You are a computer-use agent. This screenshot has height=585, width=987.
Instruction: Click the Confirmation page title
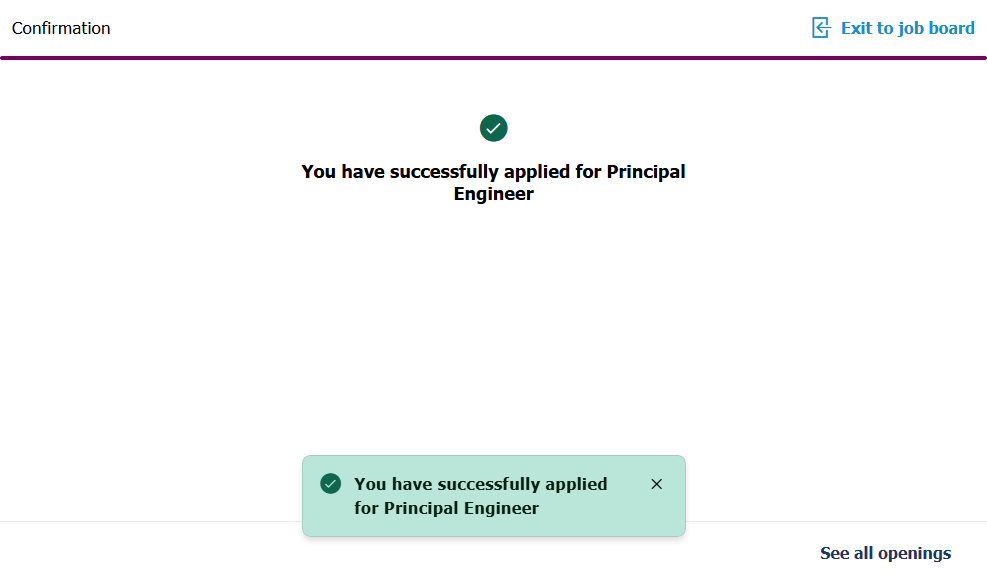(x=61, y=28)
